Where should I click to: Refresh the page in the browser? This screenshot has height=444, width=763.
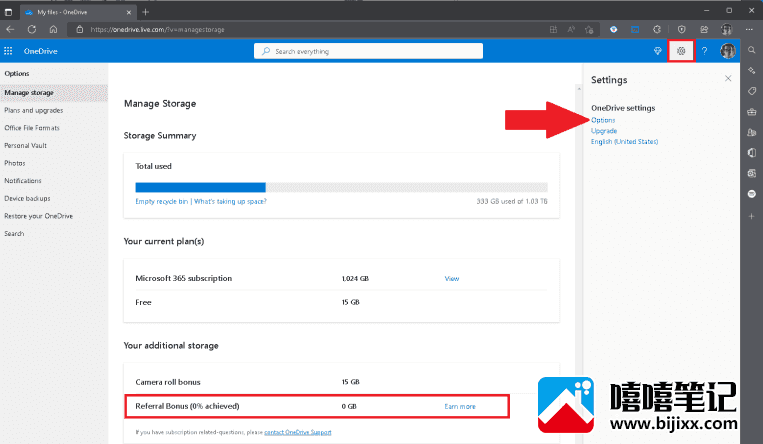[x=32, y=29]
